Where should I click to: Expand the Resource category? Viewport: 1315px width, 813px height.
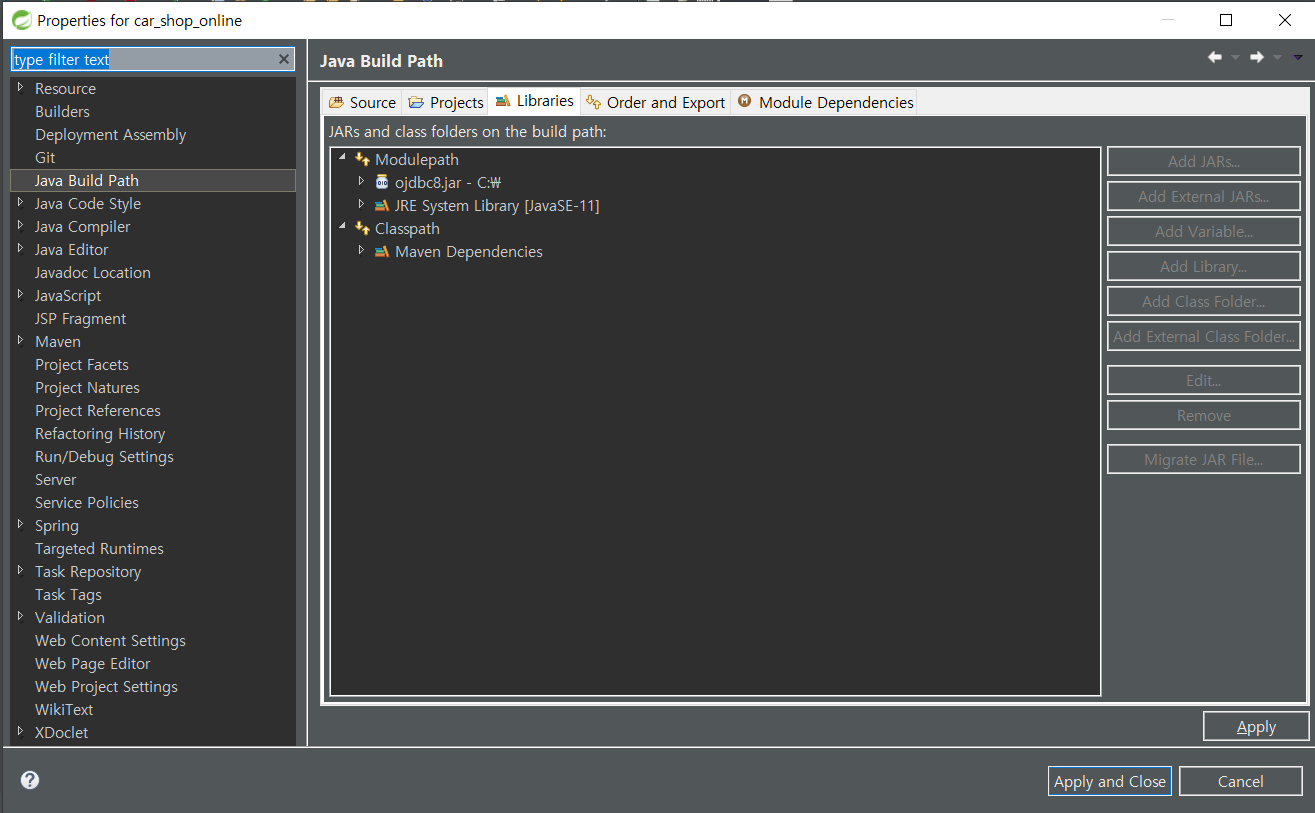20,87
